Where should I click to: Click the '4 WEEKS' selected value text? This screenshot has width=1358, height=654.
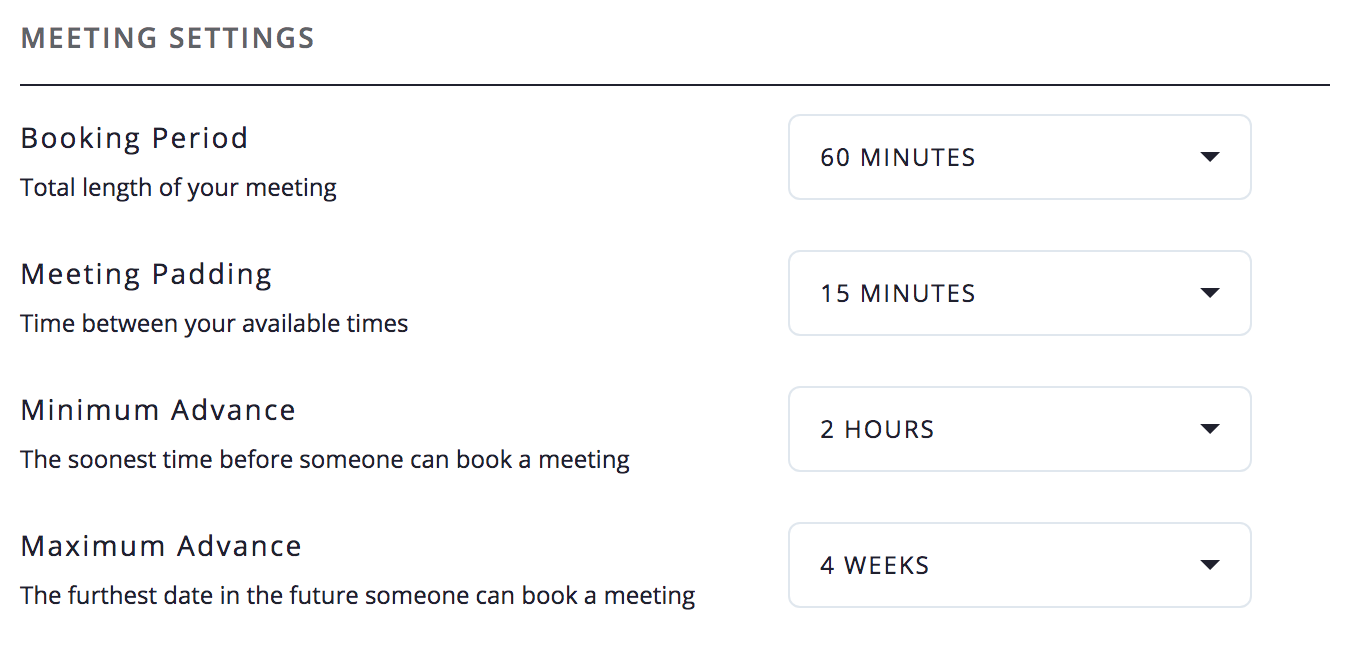[x=875, y=566]
